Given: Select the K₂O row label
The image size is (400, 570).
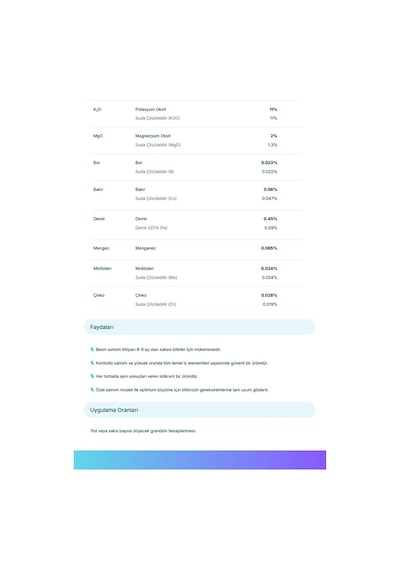Looking at the screenshot, I should (x=97, y=109).
